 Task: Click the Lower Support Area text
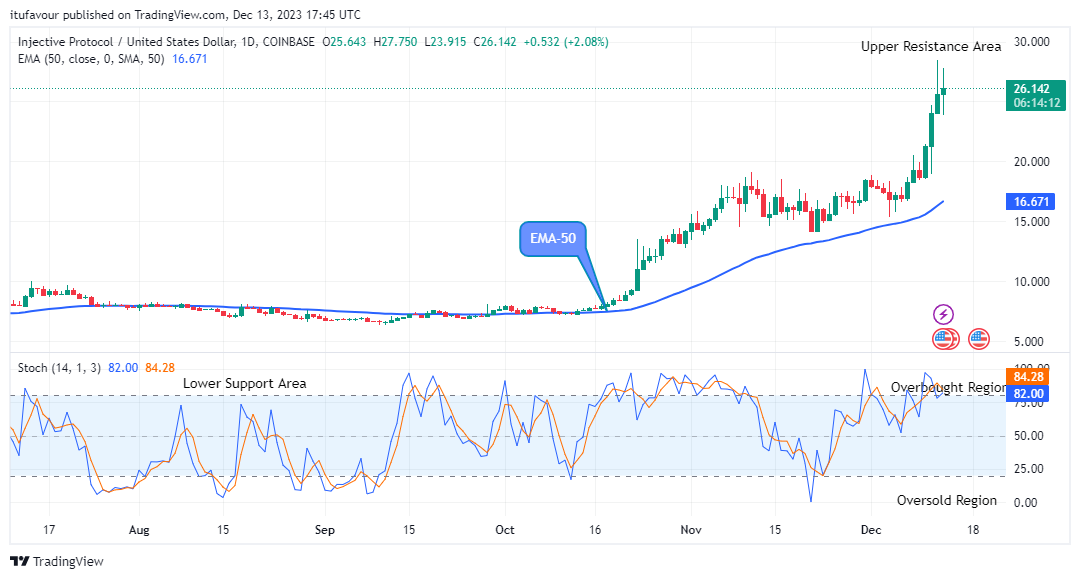click(x=245, y=383)
